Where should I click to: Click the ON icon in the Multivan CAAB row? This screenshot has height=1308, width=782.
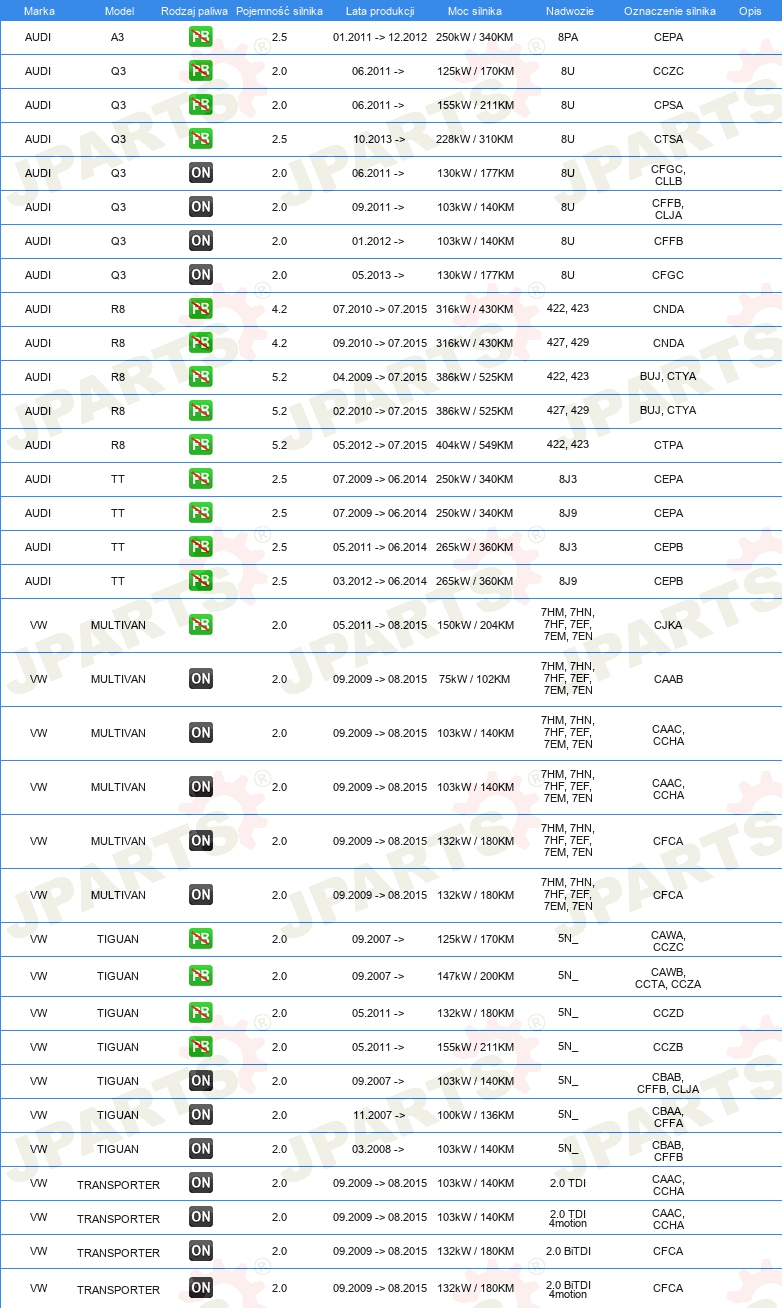tap(201, 679)
